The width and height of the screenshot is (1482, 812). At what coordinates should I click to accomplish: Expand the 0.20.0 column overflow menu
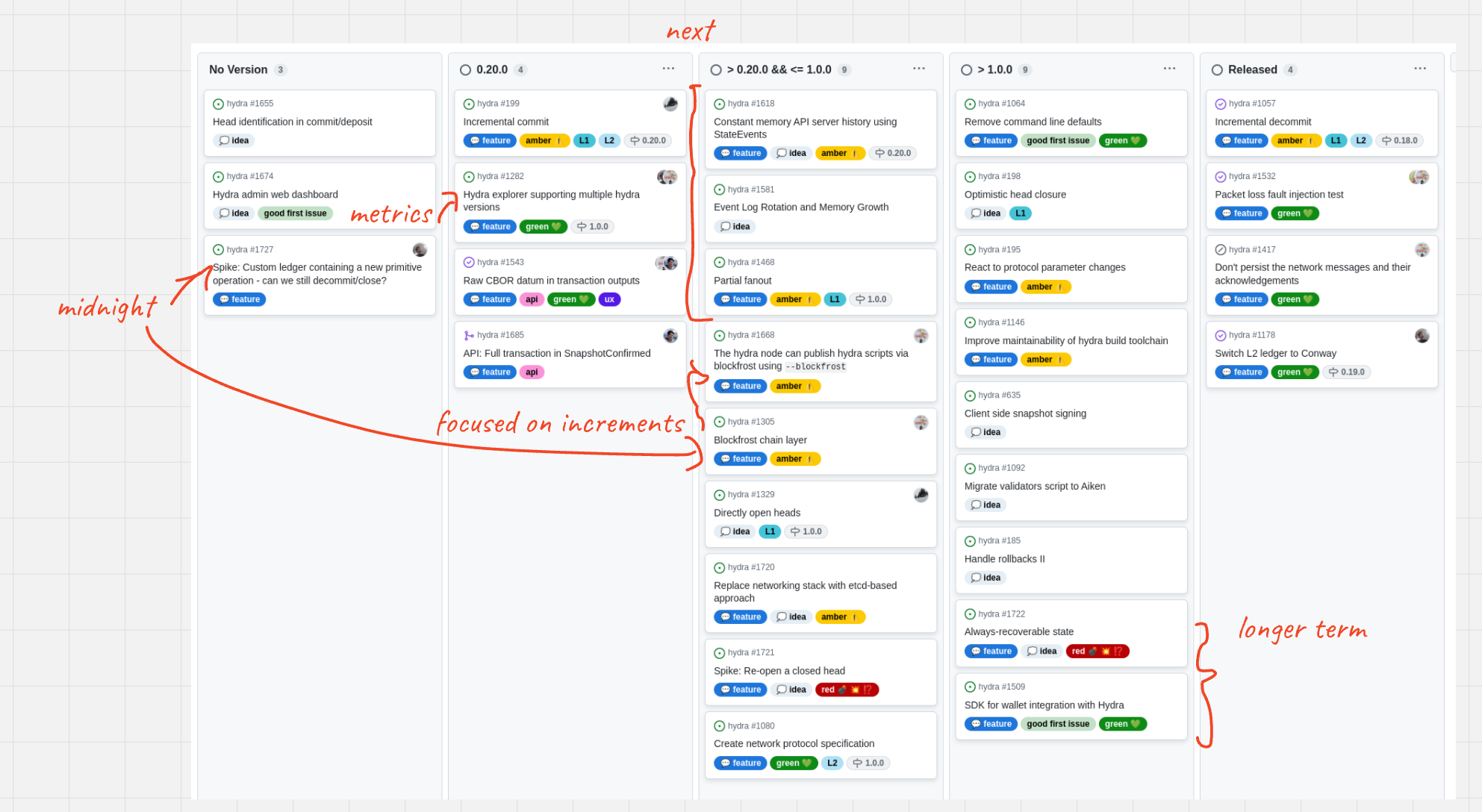(668, 69)
